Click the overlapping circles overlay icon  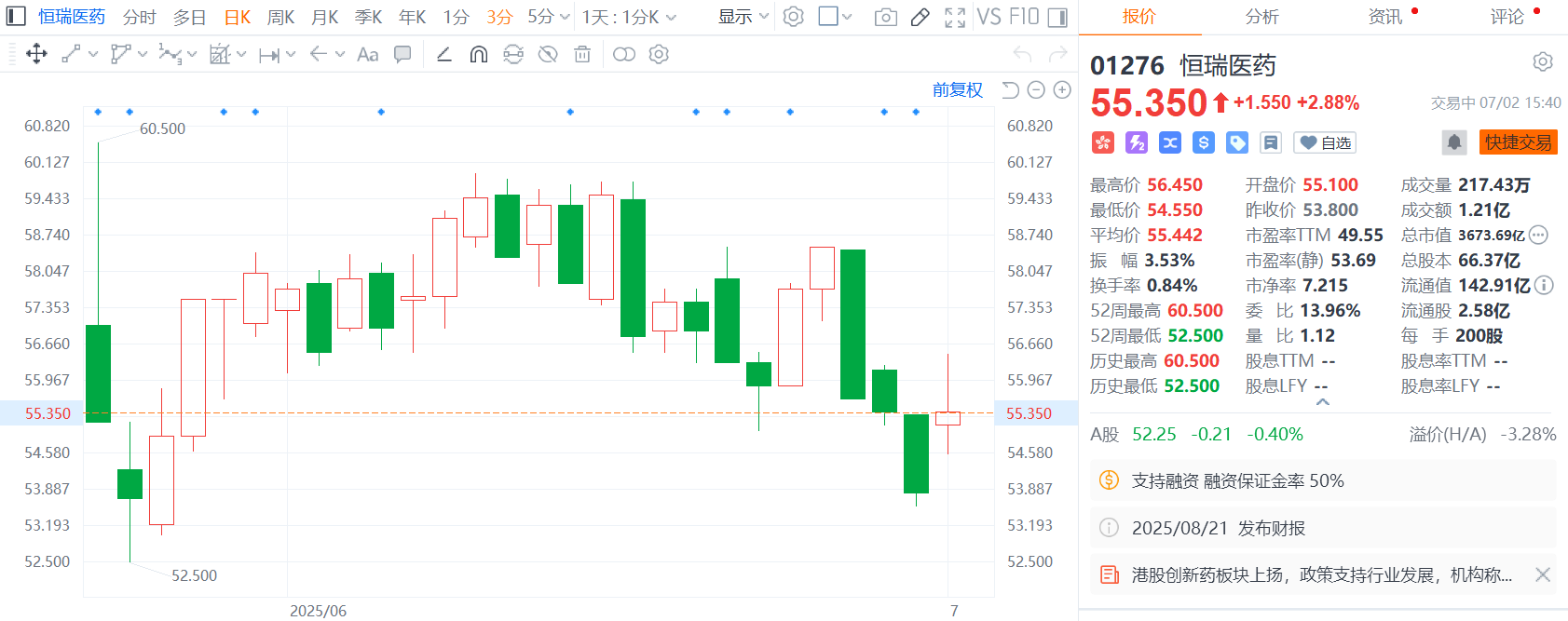[624, 54]
